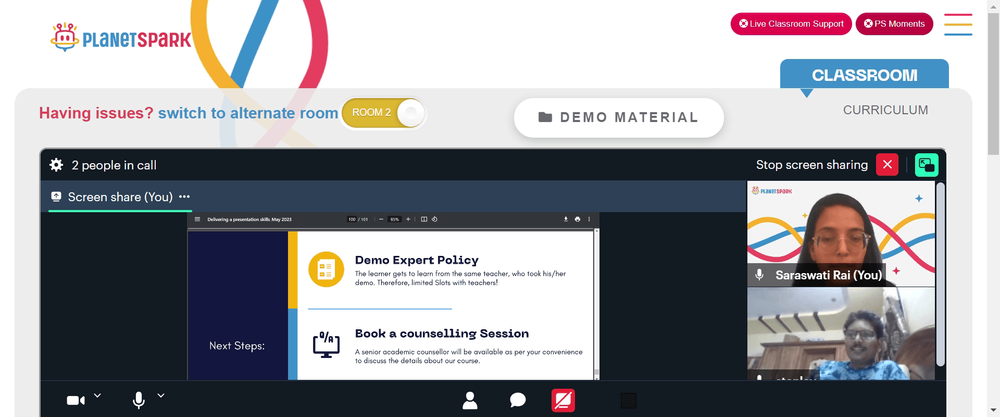Click switch to alternate room link
Screen dimensions: 1000x417
(248, 113)
